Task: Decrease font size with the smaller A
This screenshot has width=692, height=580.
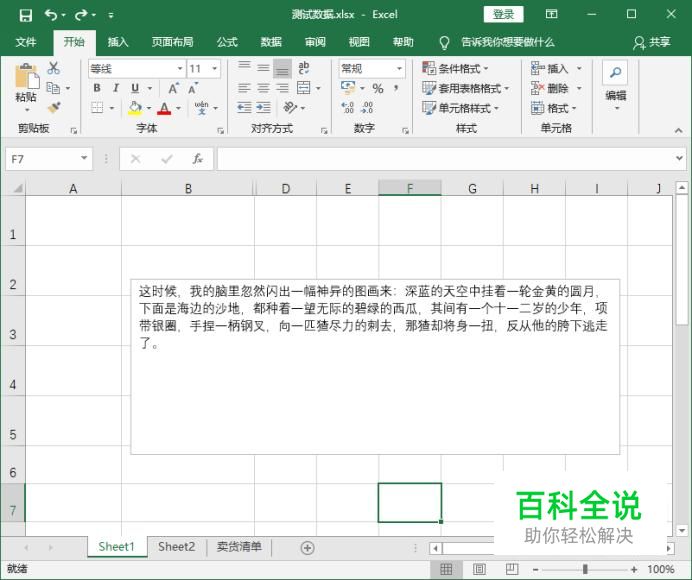Action: click(193, 88)
